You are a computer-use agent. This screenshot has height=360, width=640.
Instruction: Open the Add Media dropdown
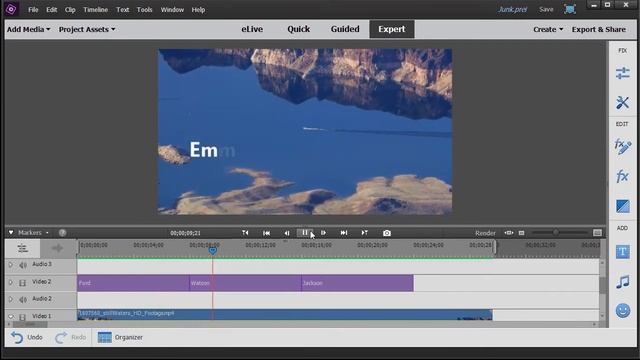point(28,29)
